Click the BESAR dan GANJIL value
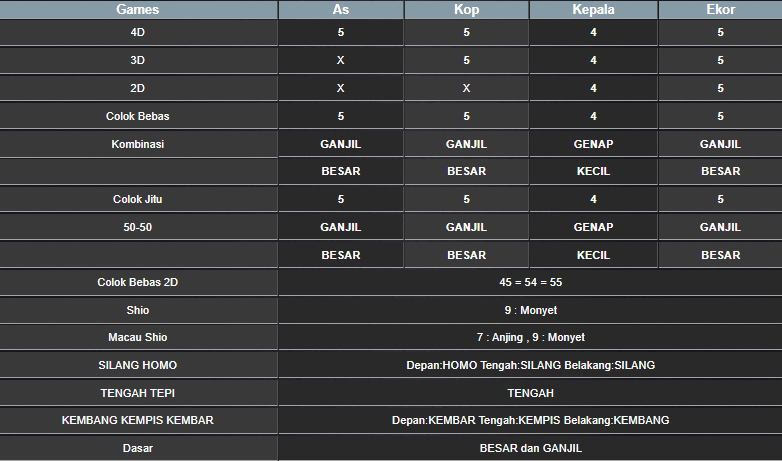 click(531, 448)
